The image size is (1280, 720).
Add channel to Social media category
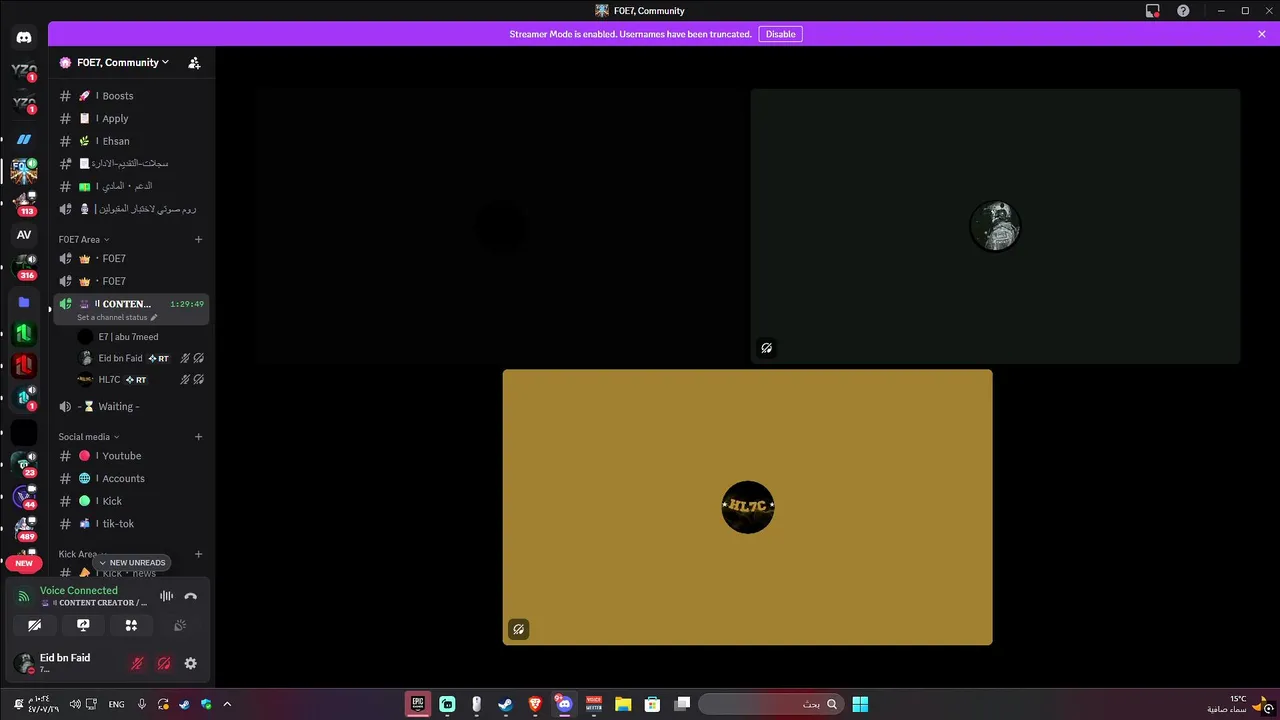[198, 437]
